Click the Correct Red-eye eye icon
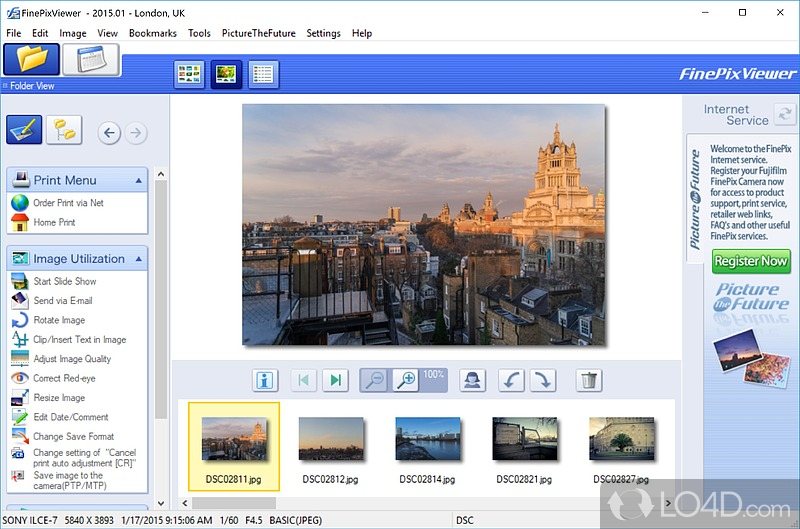Screen dimensions: 800x529 click(20, 378)
